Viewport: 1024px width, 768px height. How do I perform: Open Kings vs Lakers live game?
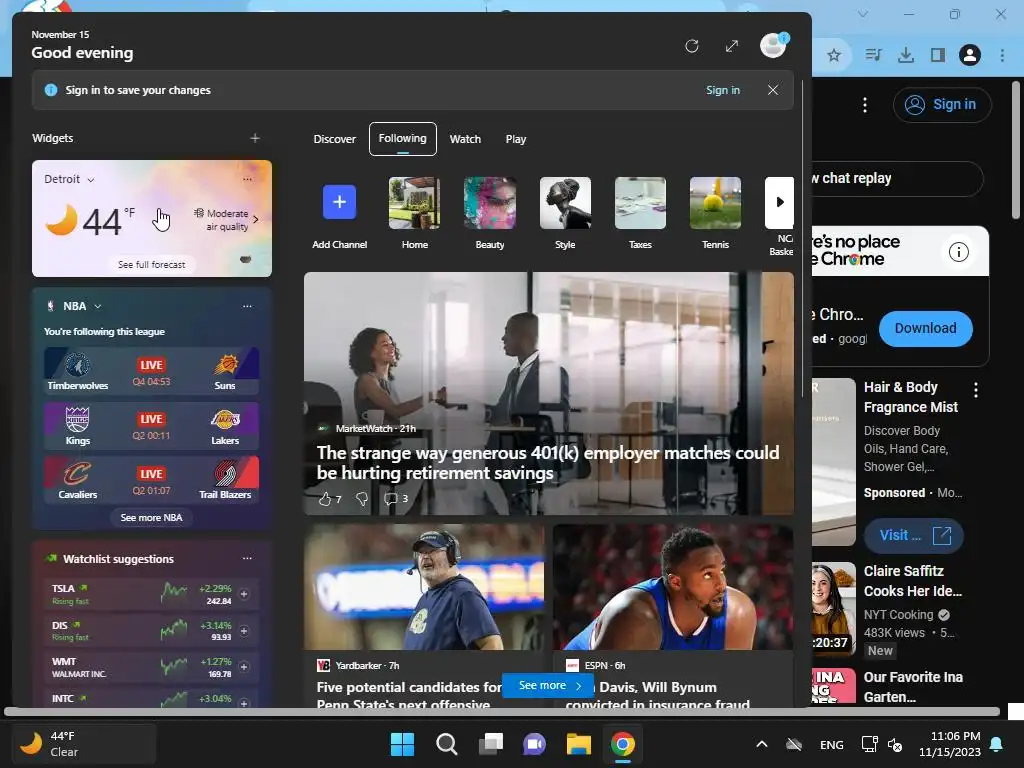pos(152,426)
